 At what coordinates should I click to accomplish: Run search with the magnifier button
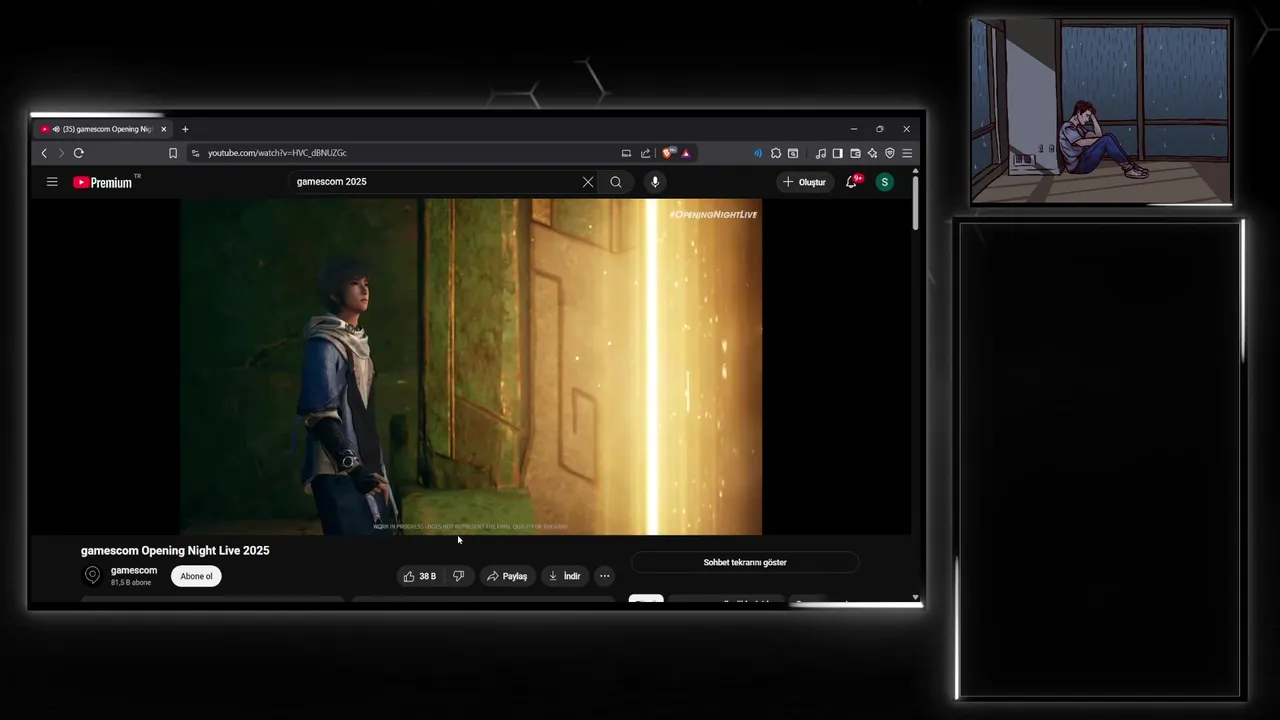pos(616,182)
